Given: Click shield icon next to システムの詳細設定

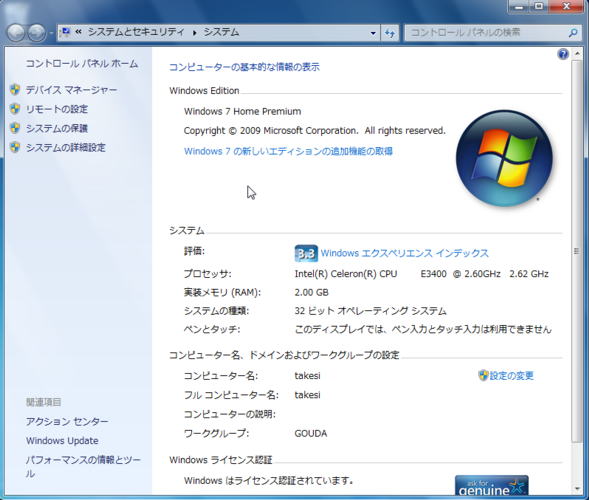Looking at the screenshot, I should pyautogui.click(x=15, y=147).
